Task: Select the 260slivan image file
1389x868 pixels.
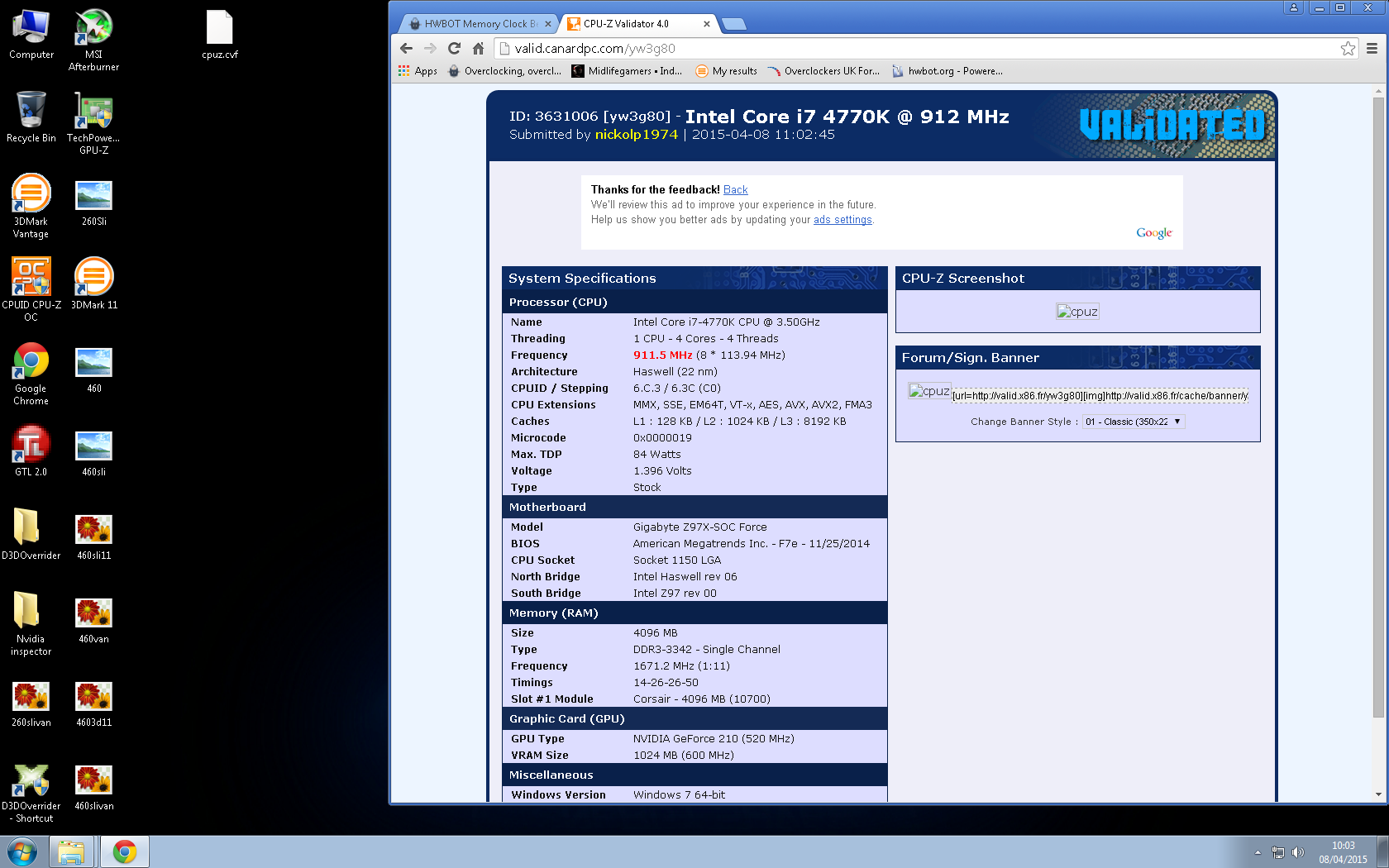Action: coord(31,703)
